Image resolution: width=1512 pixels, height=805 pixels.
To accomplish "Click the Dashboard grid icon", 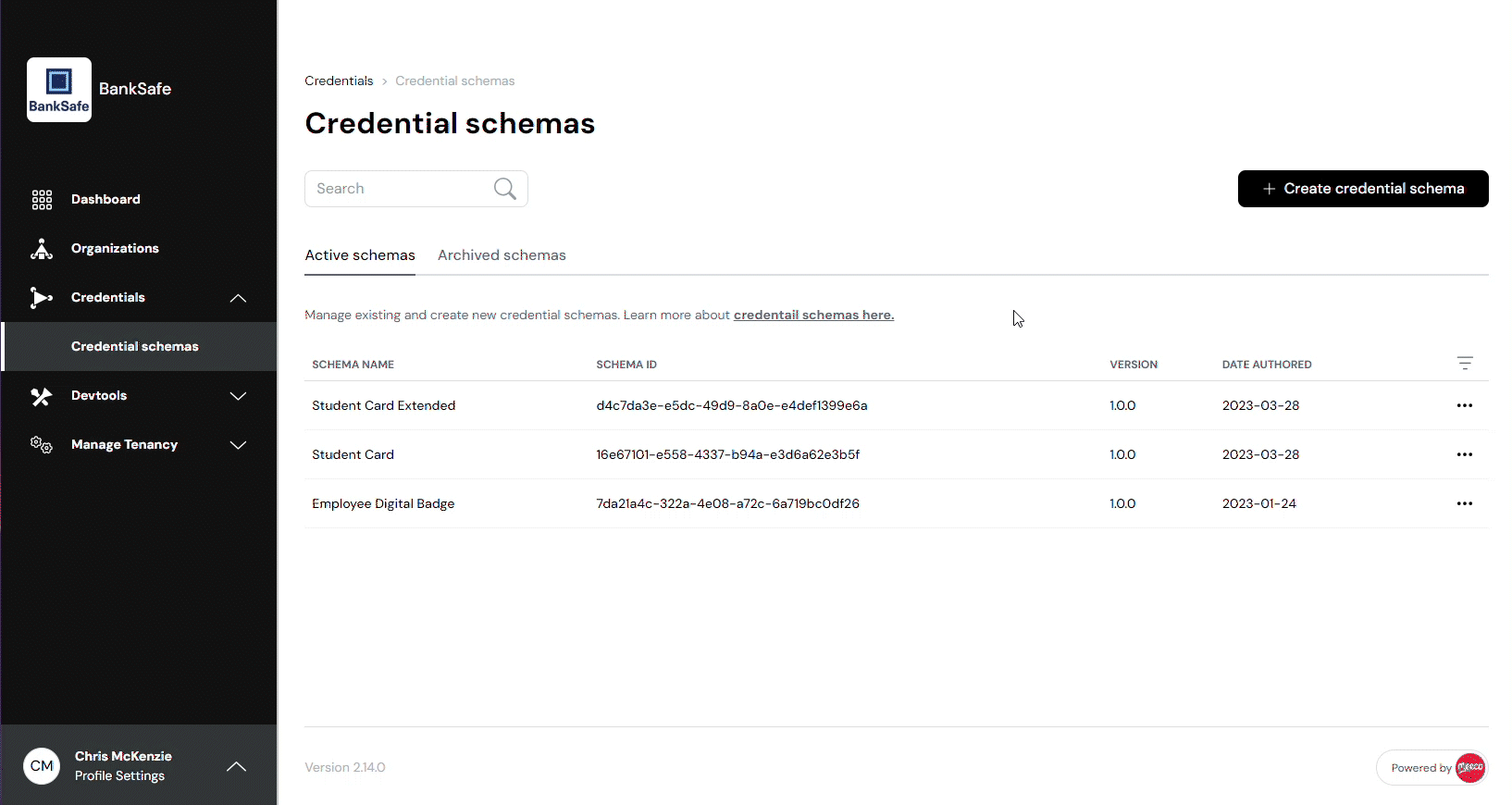I will (42, 200).
